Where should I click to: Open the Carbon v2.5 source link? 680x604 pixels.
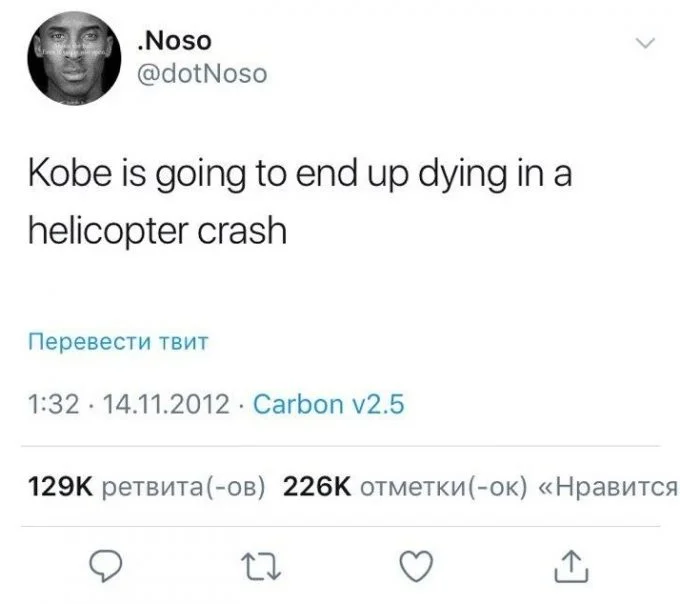[328, 404]
